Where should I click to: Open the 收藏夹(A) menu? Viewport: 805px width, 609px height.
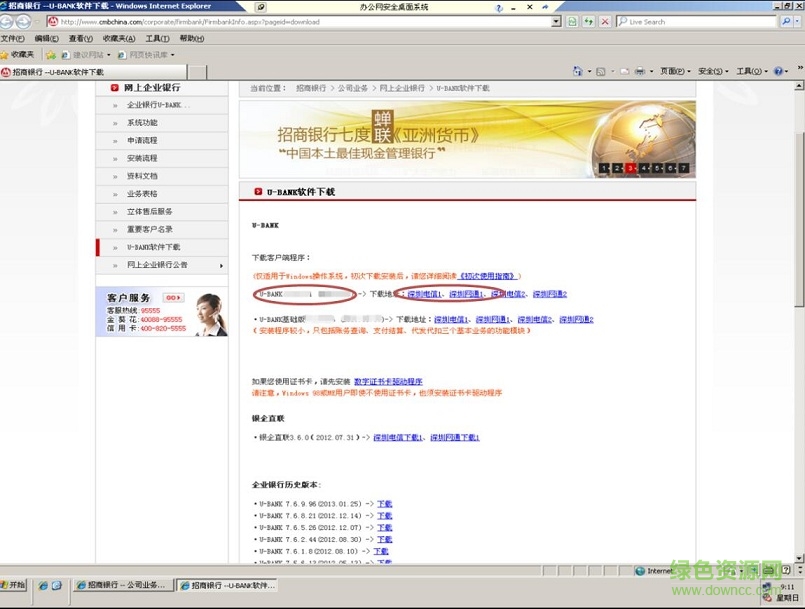tap(119, 39)
